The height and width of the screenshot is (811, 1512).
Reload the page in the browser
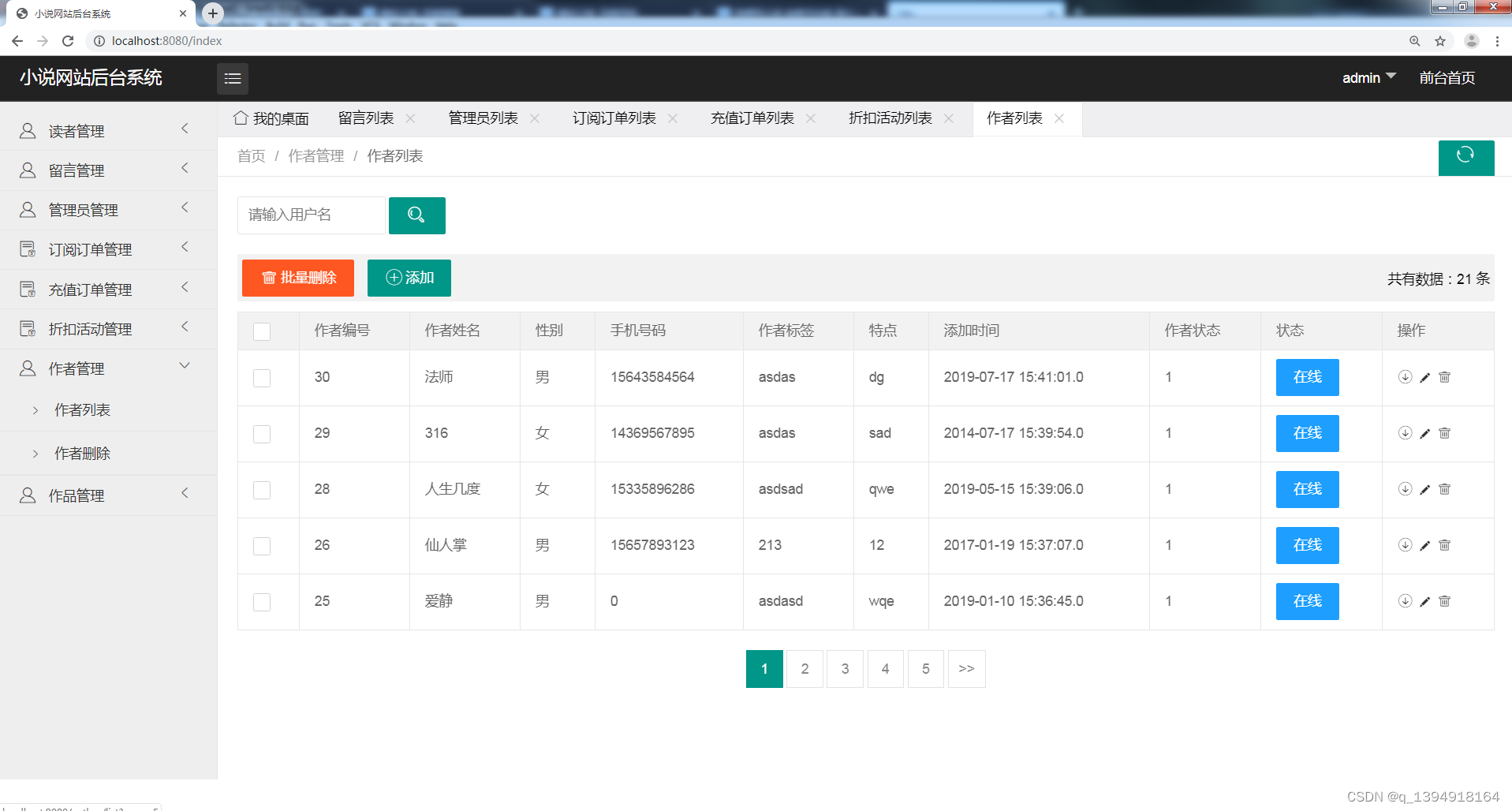point(68,41)
